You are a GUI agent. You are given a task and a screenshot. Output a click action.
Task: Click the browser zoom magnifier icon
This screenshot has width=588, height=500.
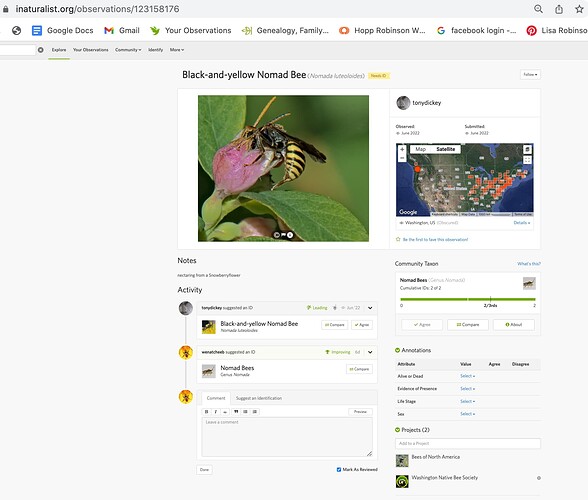click(538, 9)
